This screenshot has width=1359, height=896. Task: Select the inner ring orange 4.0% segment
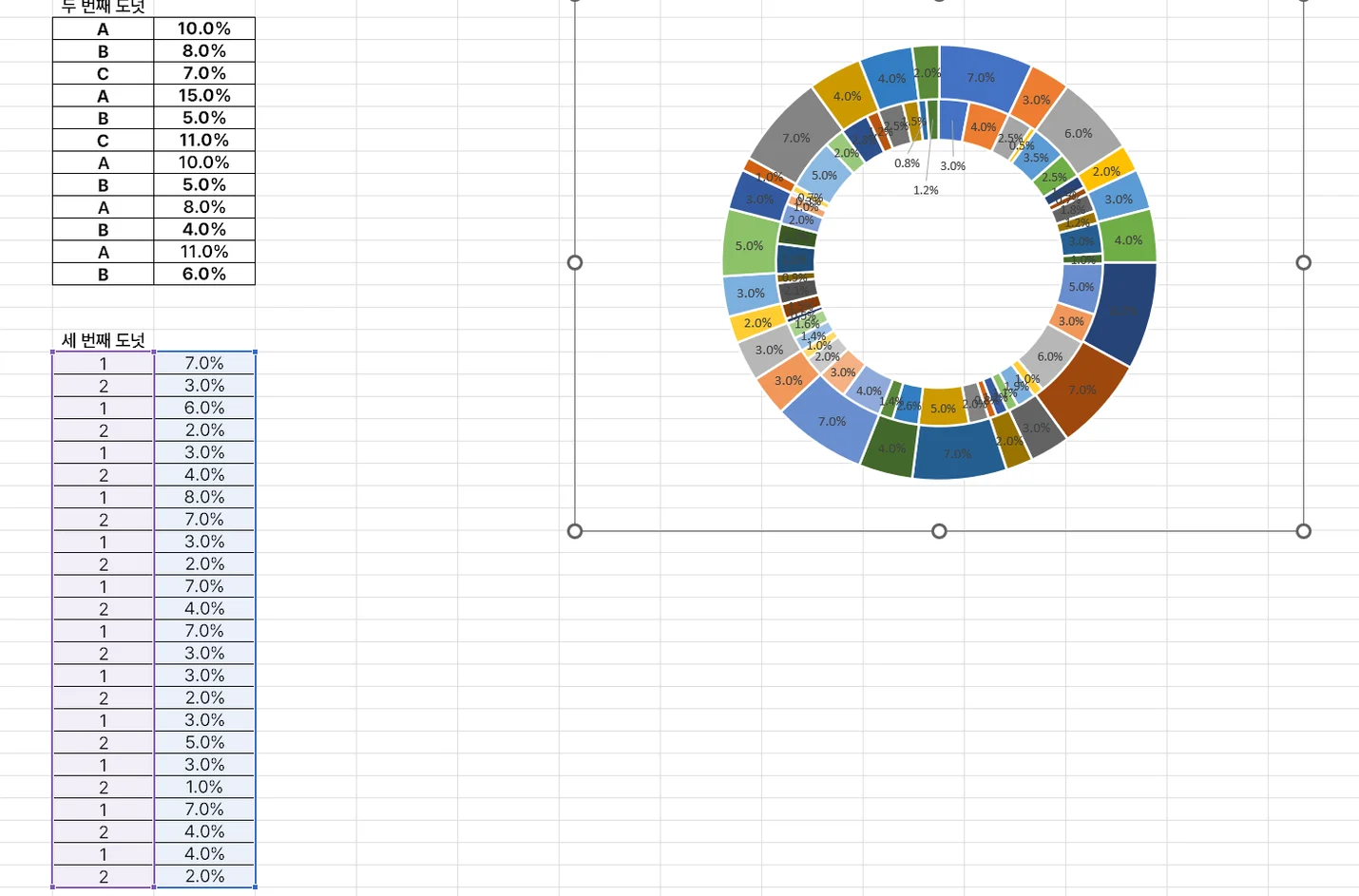[983, 125]
